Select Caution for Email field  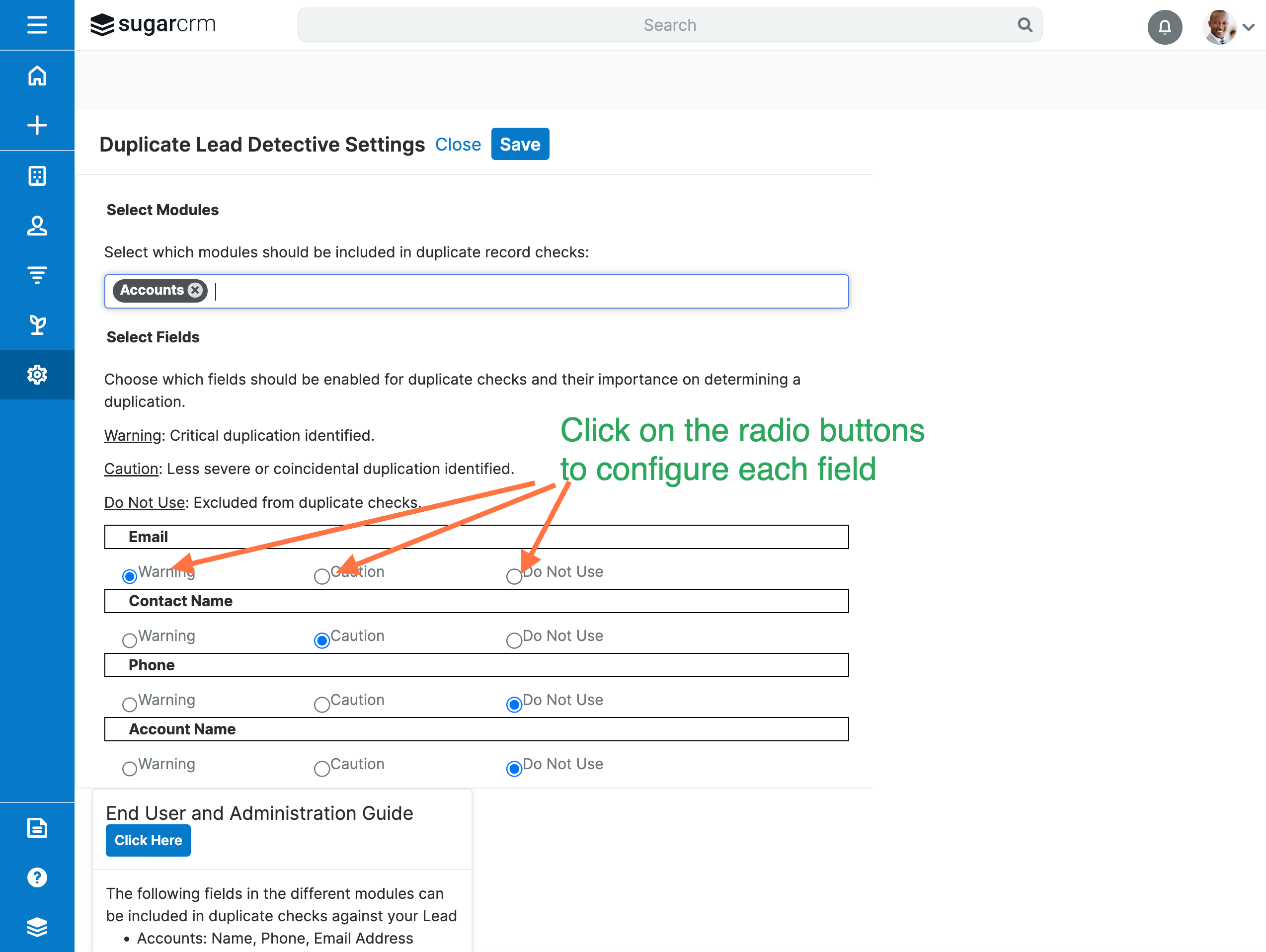(322, 576)
